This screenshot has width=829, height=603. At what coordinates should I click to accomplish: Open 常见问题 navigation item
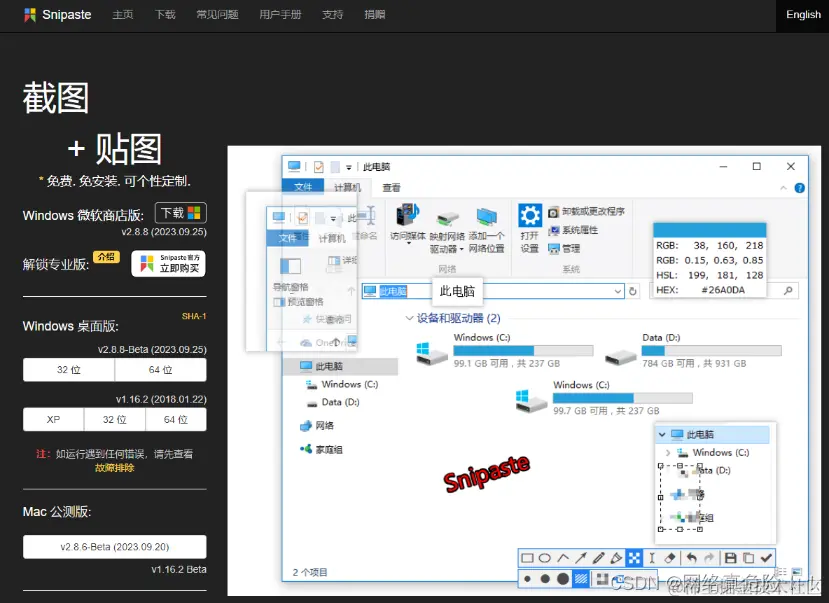(x=217, y=15)
